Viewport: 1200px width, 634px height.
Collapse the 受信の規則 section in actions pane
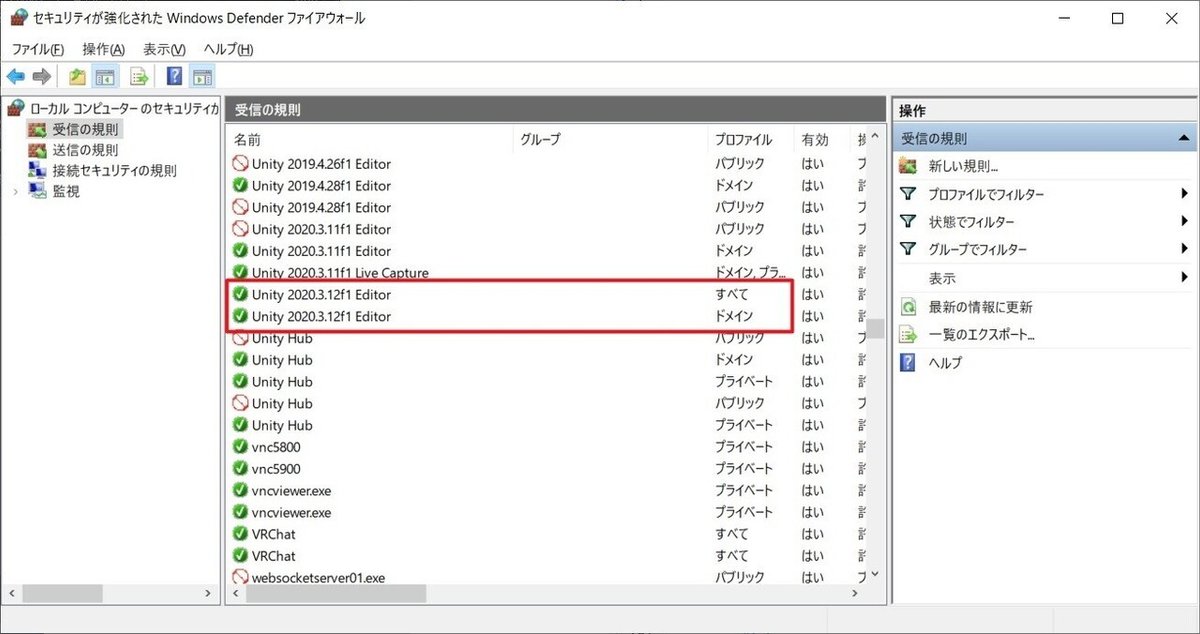pos(1182,139)
